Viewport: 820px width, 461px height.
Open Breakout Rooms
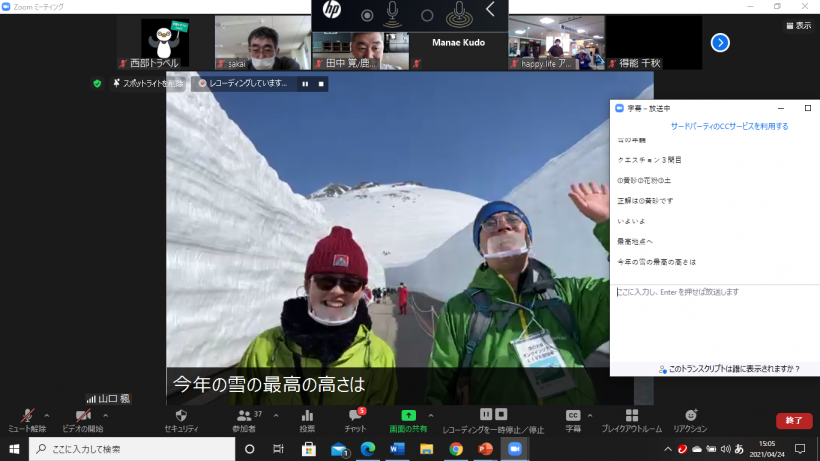631,416
